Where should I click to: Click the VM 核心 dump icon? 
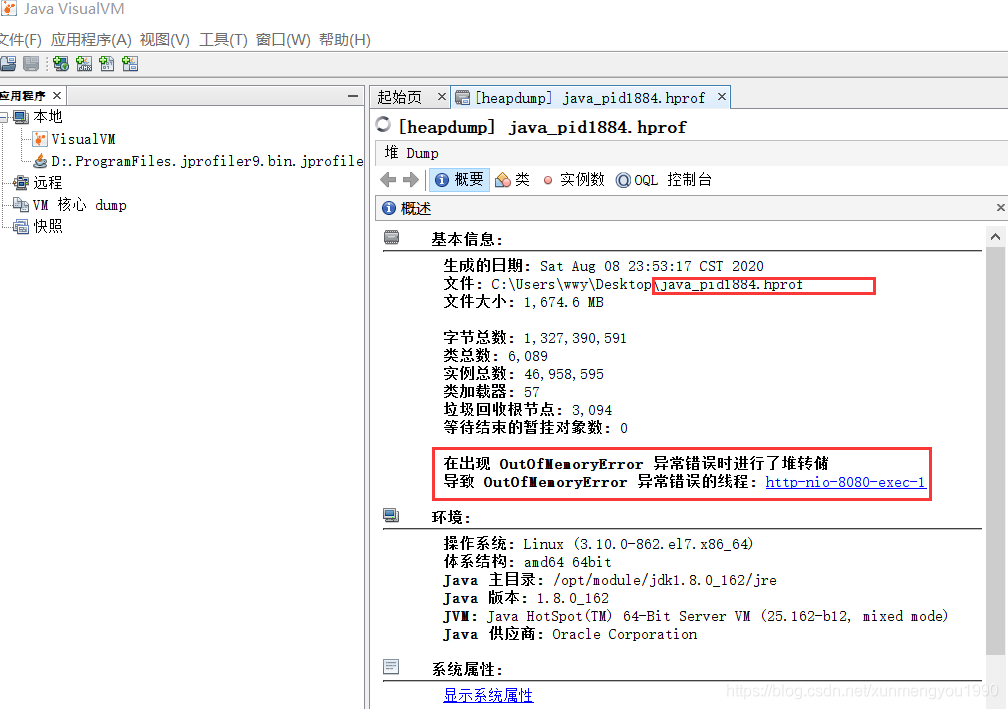pyautogui.click(x=21, y=205)
